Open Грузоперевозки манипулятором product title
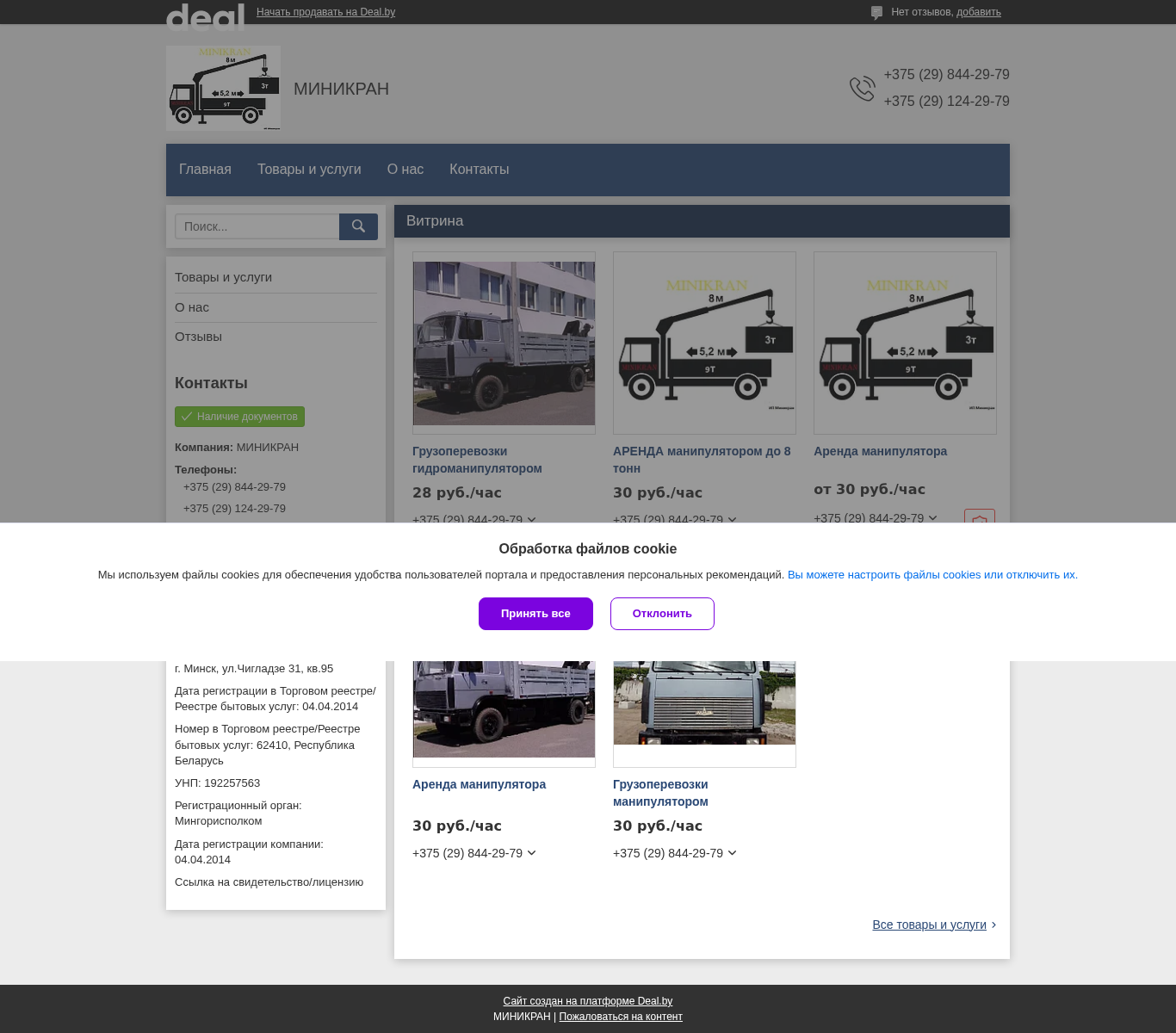Screen dimensions: 1176x1033 (x=660, y=793)
